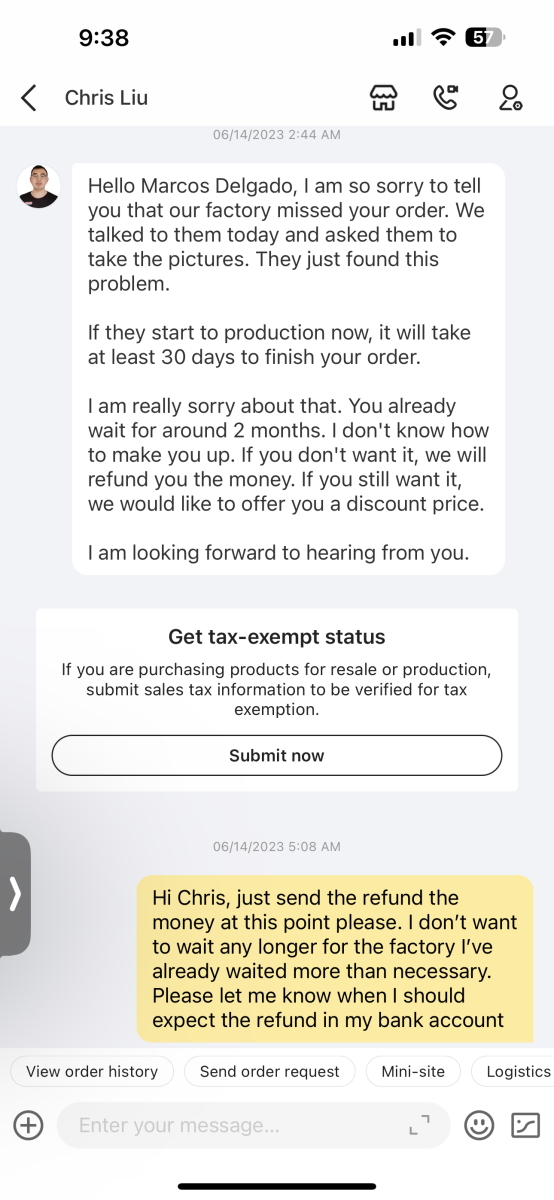
Task: Submit tax information with Submit now
Action: [277, 755]
